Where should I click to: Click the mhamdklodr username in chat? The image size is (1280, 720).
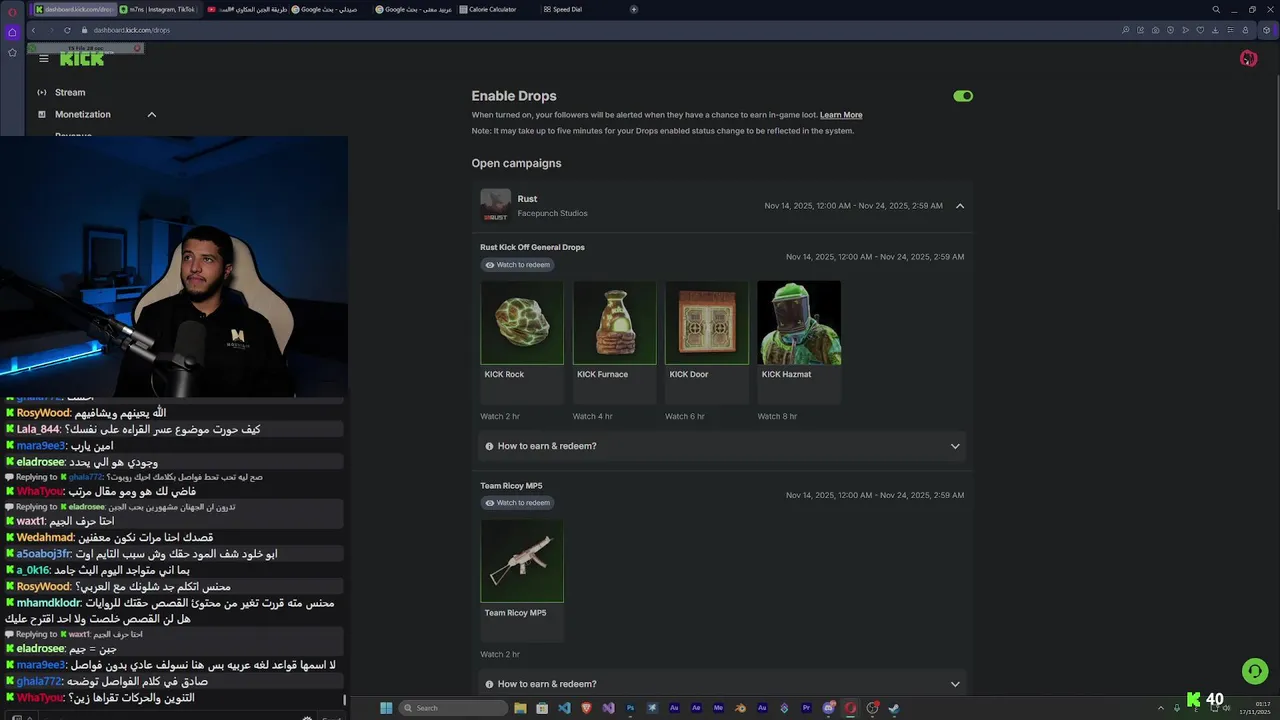pos(49,603)
